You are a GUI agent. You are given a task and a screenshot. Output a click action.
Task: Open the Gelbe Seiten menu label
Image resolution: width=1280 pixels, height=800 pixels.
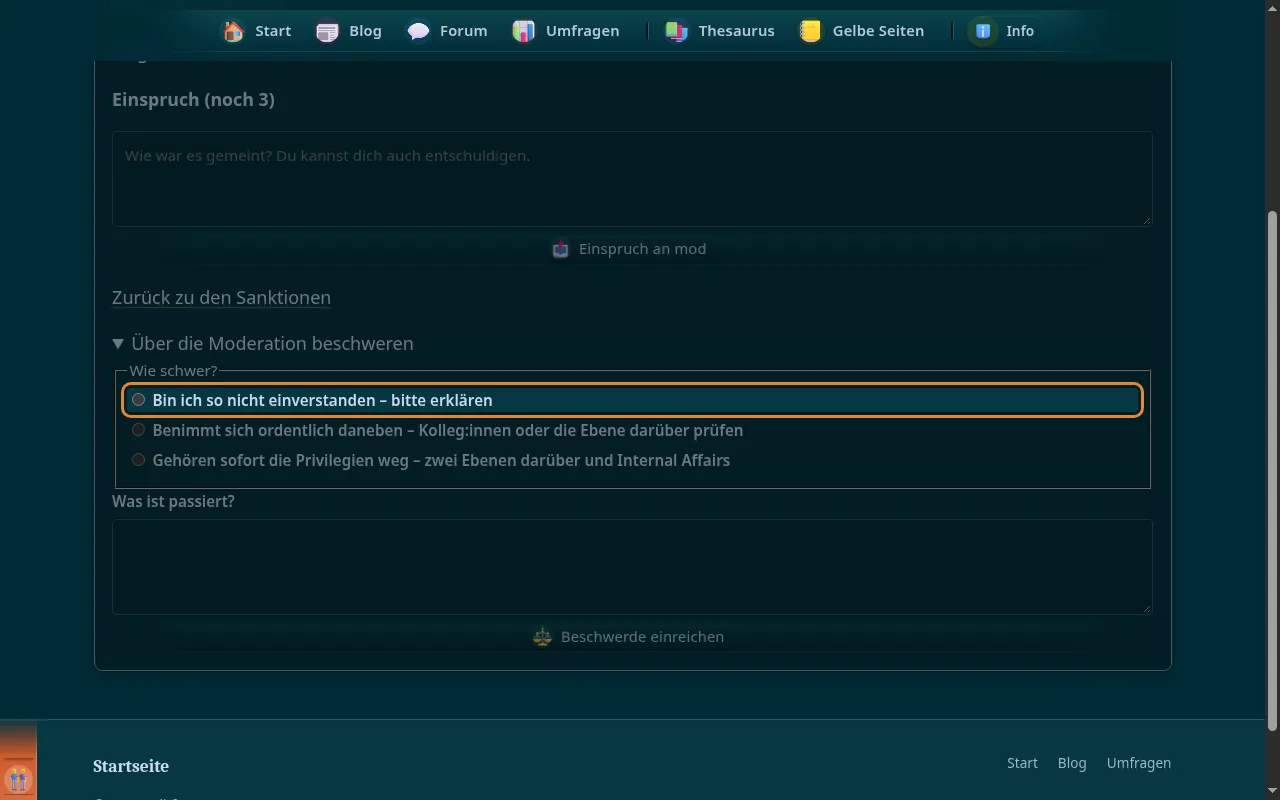pos(878,31)
